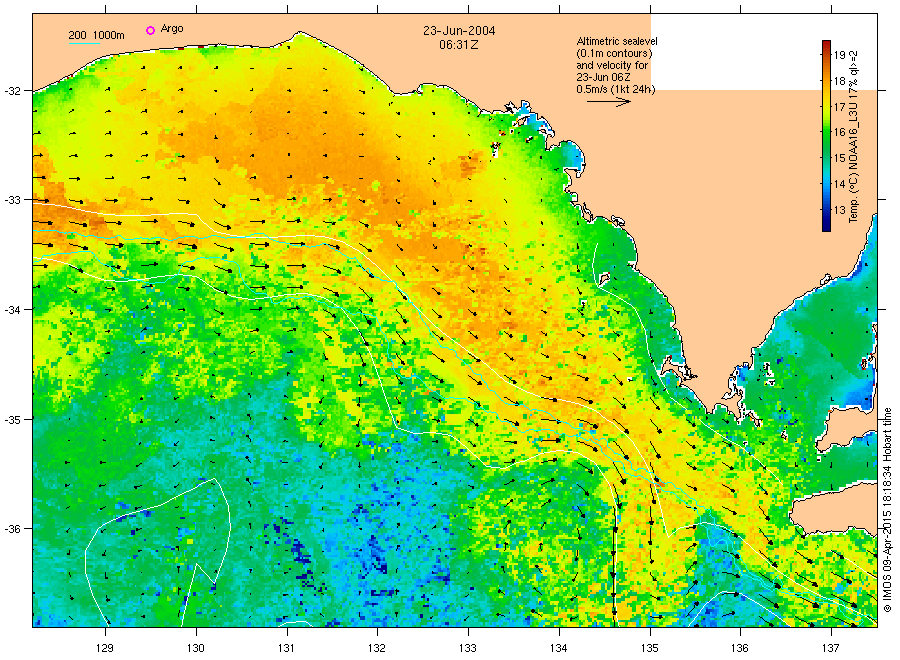Click the 134 longitude axis label
Viewport: 900px width, 660px height.
(x=558, y=649)
